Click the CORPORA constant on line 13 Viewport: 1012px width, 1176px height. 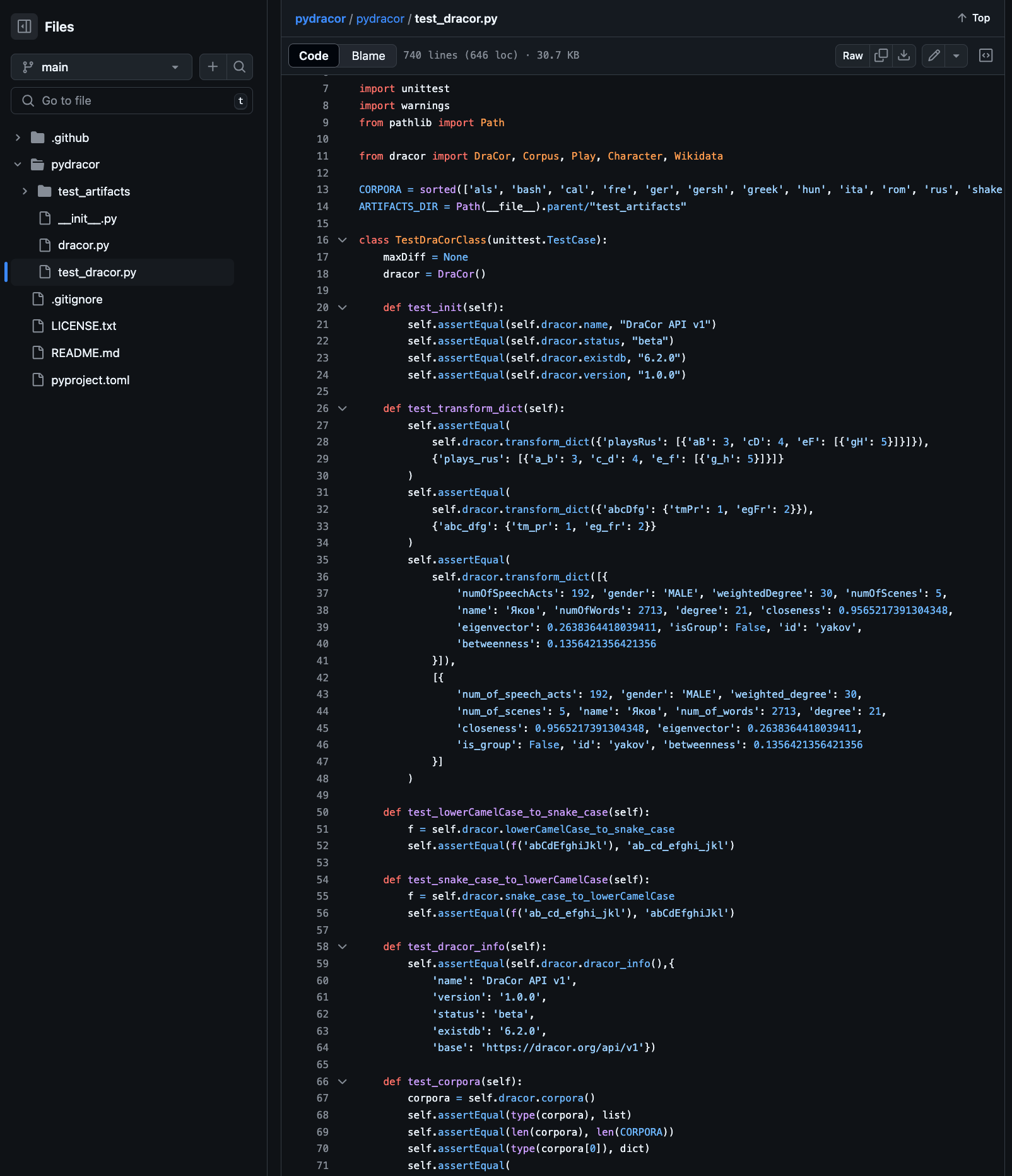pyautogui.click(x=380, y=190)
